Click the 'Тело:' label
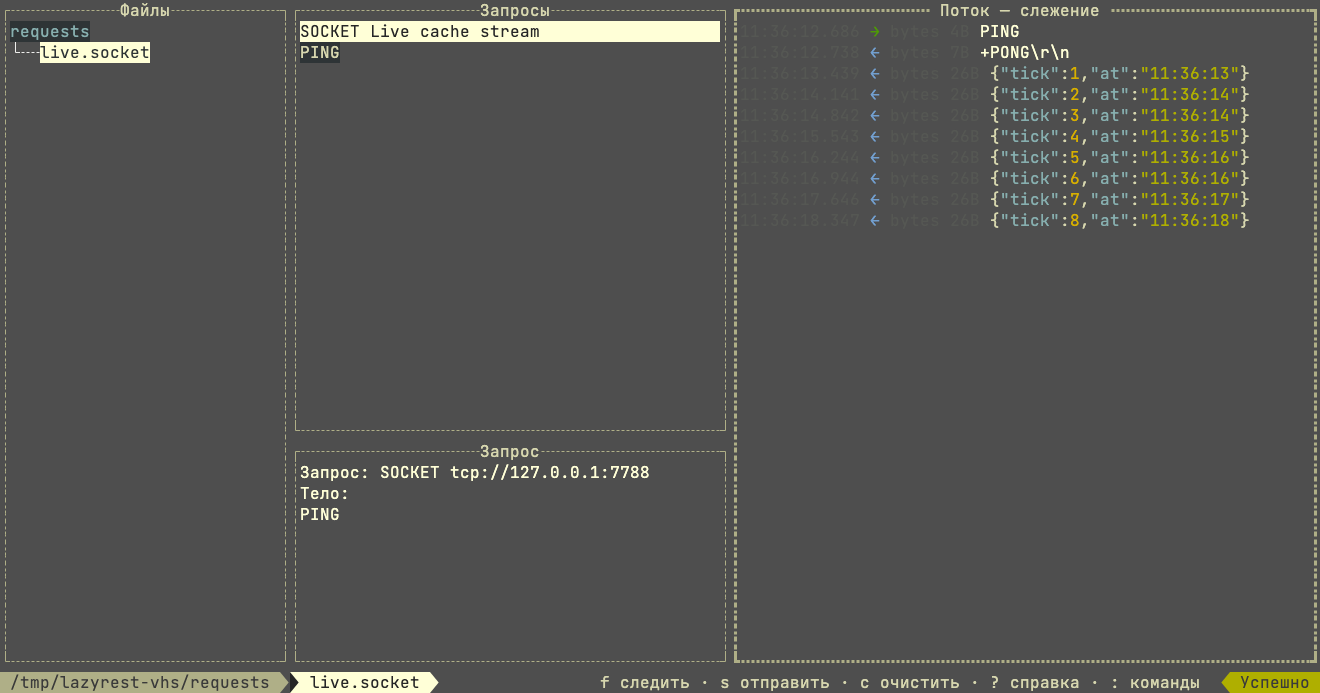Viewport: 1320px width, 693px height. [x=325, y=493]
